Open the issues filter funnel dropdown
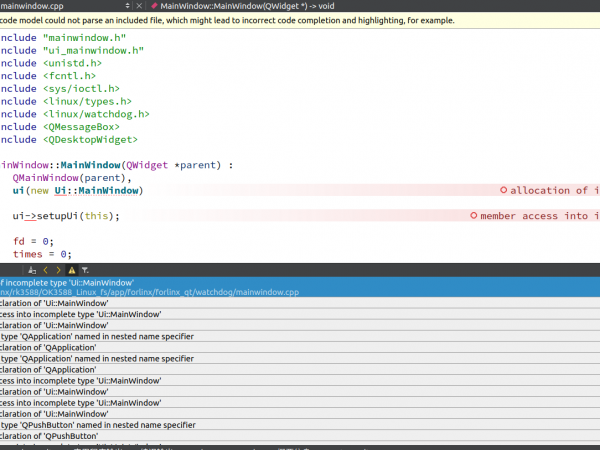The image size is (600, 450). click(85, 270)
